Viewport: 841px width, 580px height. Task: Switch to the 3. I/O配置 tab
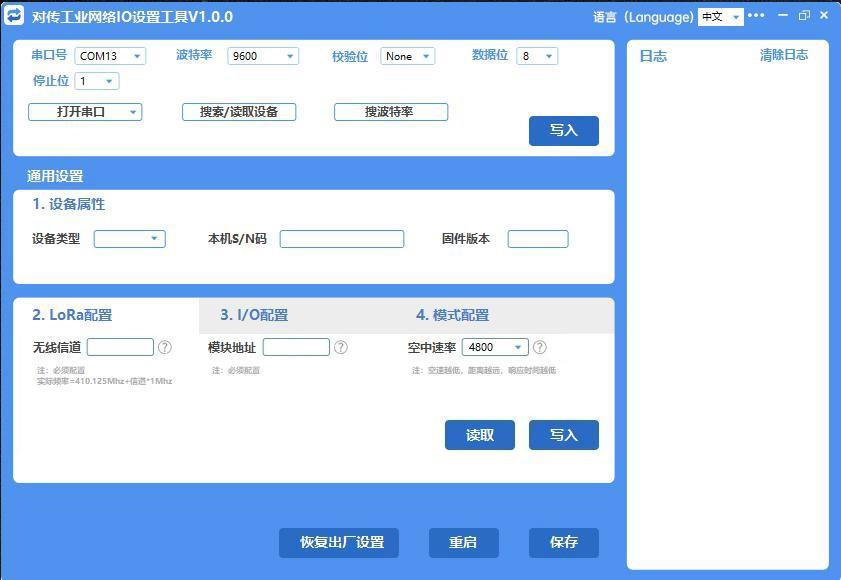click(x=254, y=315)
